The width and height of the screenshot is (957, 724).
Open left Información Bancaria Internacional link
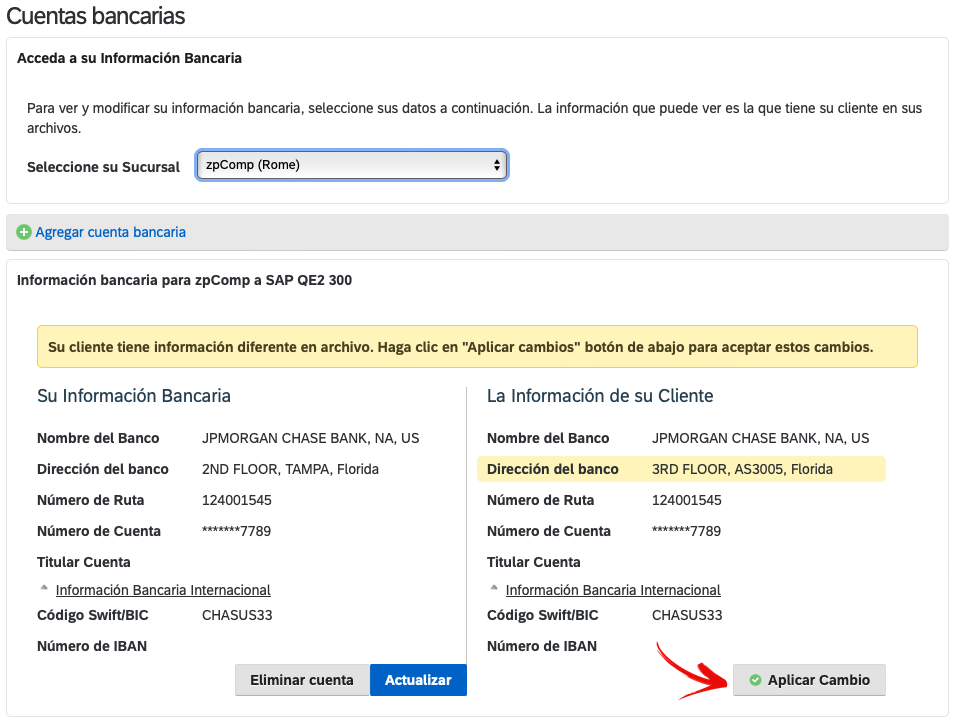coord(163,590)
